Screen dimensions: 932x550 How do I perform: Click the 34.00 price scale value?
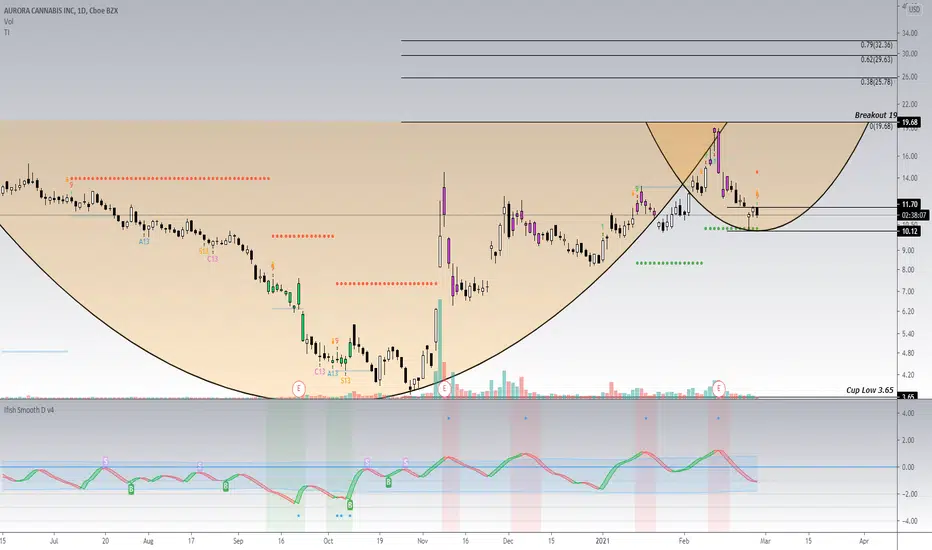point(909,33)
